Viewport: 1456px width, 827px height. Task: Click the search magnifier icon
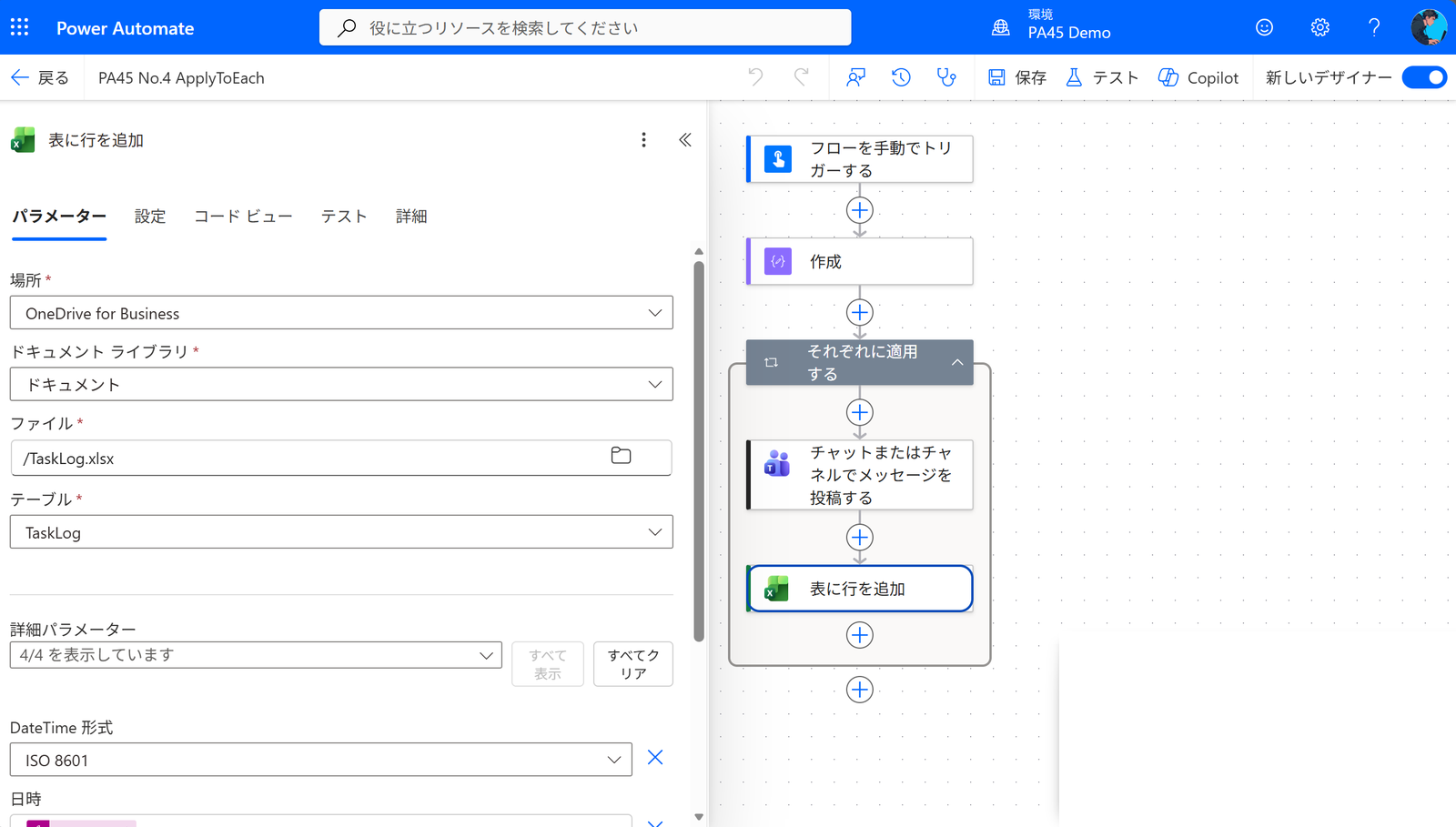pyautogui.click(x=347, y=28)
